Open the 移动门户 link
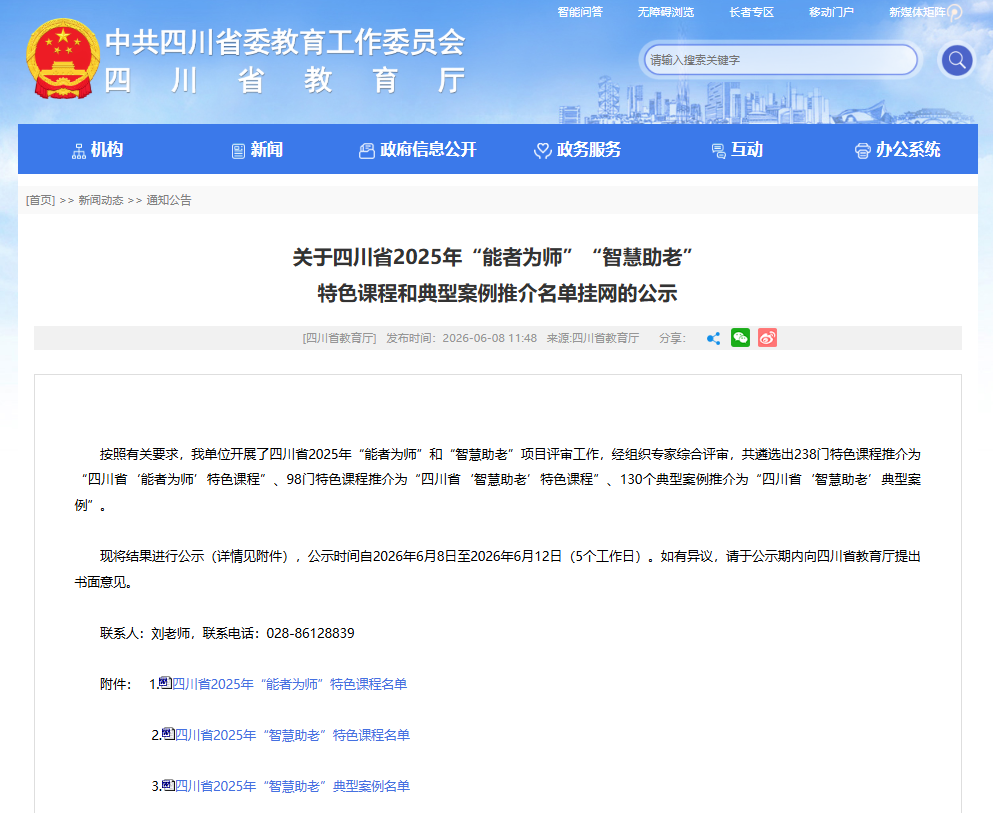 (832, 12)
